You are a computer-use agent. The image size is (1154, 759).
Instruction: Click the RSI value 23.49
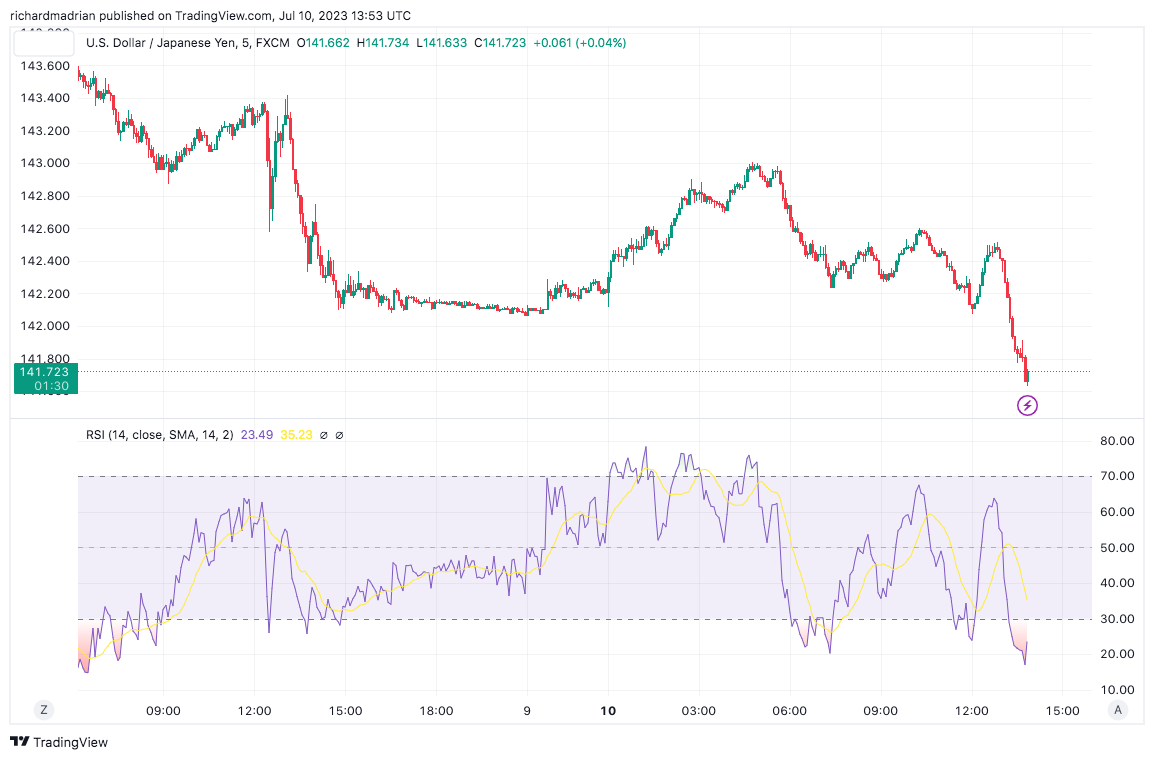(257, 435)
